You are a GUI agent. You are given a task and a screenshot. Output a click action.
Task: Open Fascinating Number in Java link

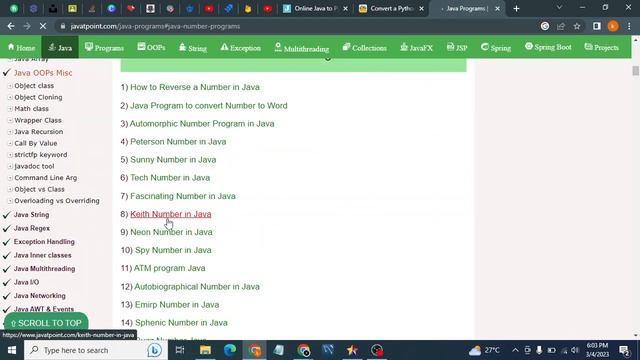(183, 196)
